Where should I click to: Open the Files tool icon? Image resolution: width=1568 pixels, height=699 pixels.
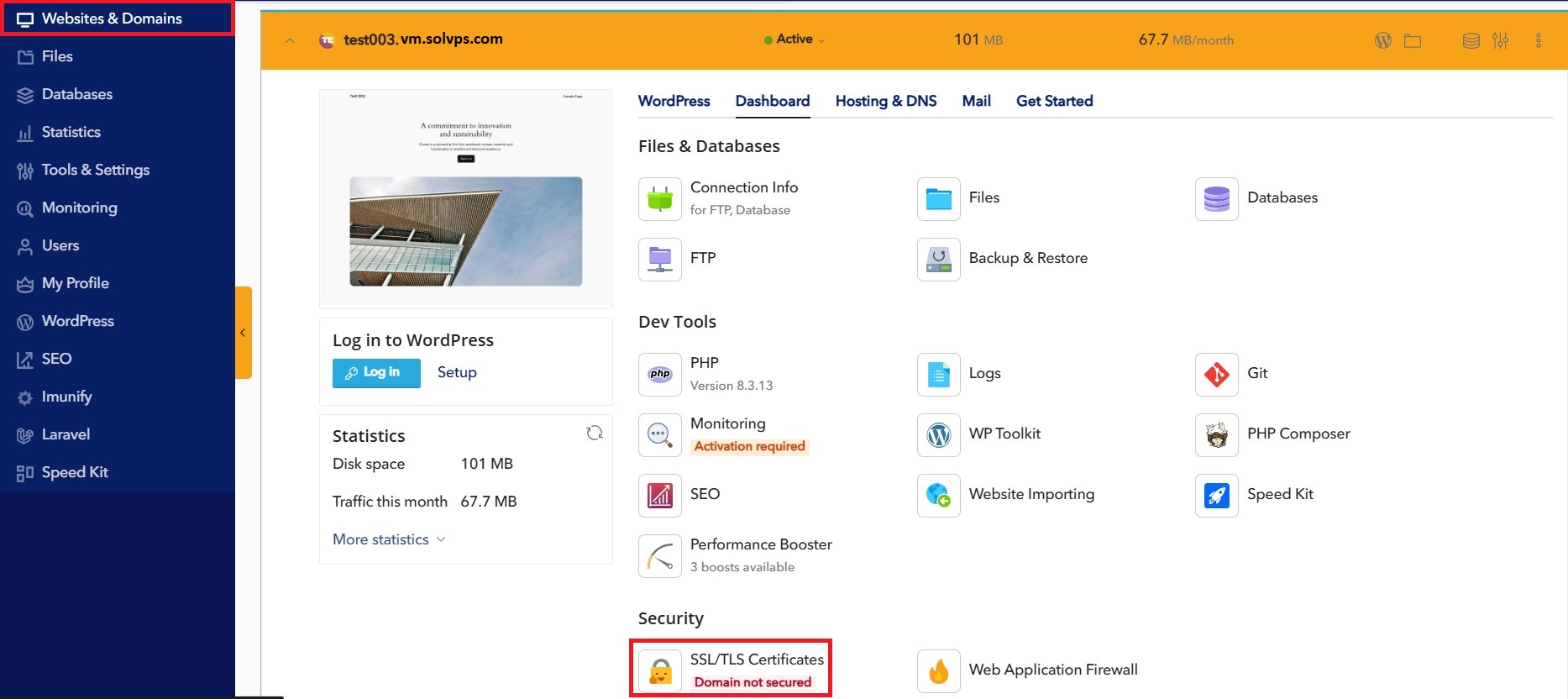tap(939, 199)
